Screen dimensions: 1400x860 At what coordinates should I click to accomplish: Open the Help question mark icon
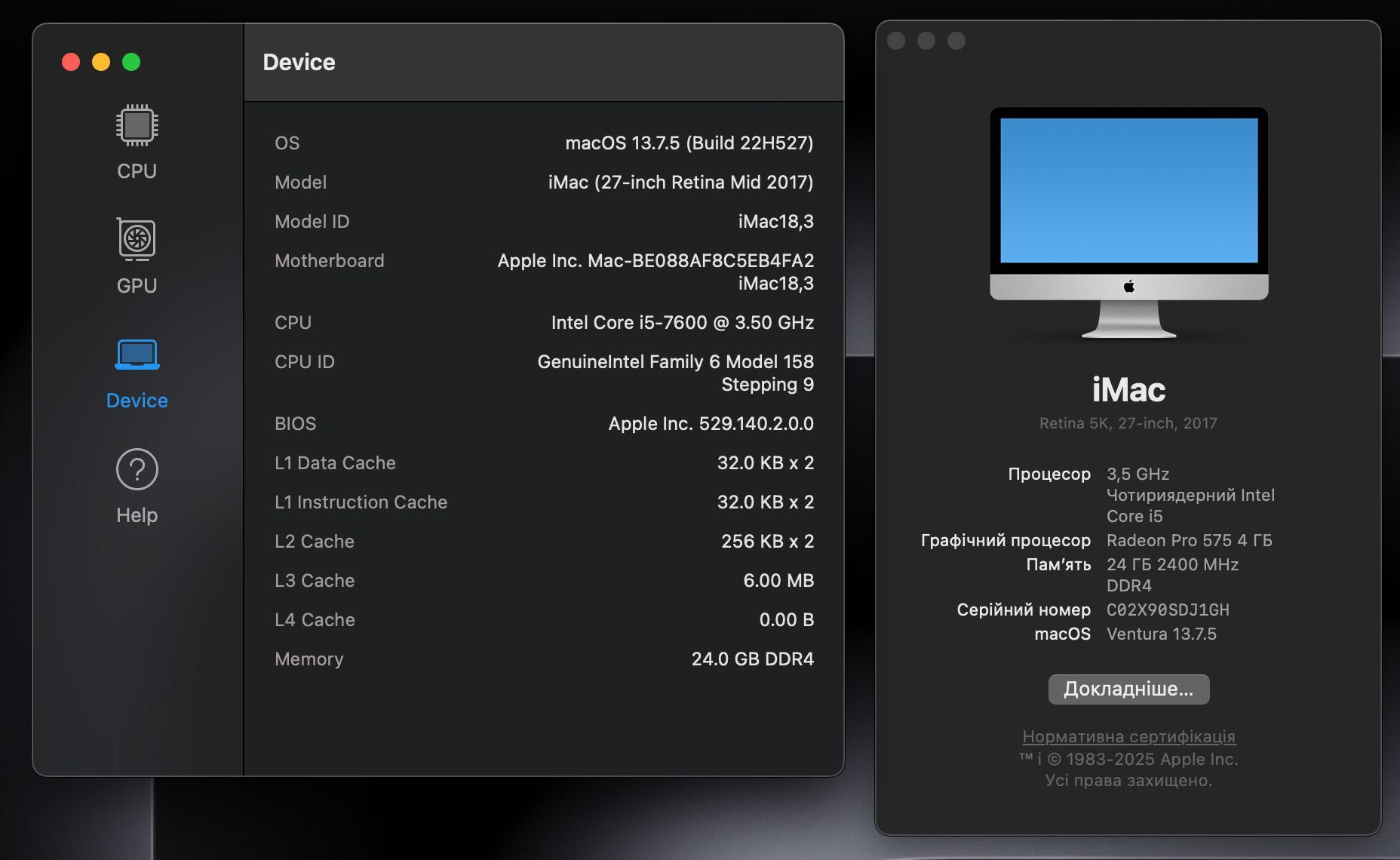click(137, 469)
